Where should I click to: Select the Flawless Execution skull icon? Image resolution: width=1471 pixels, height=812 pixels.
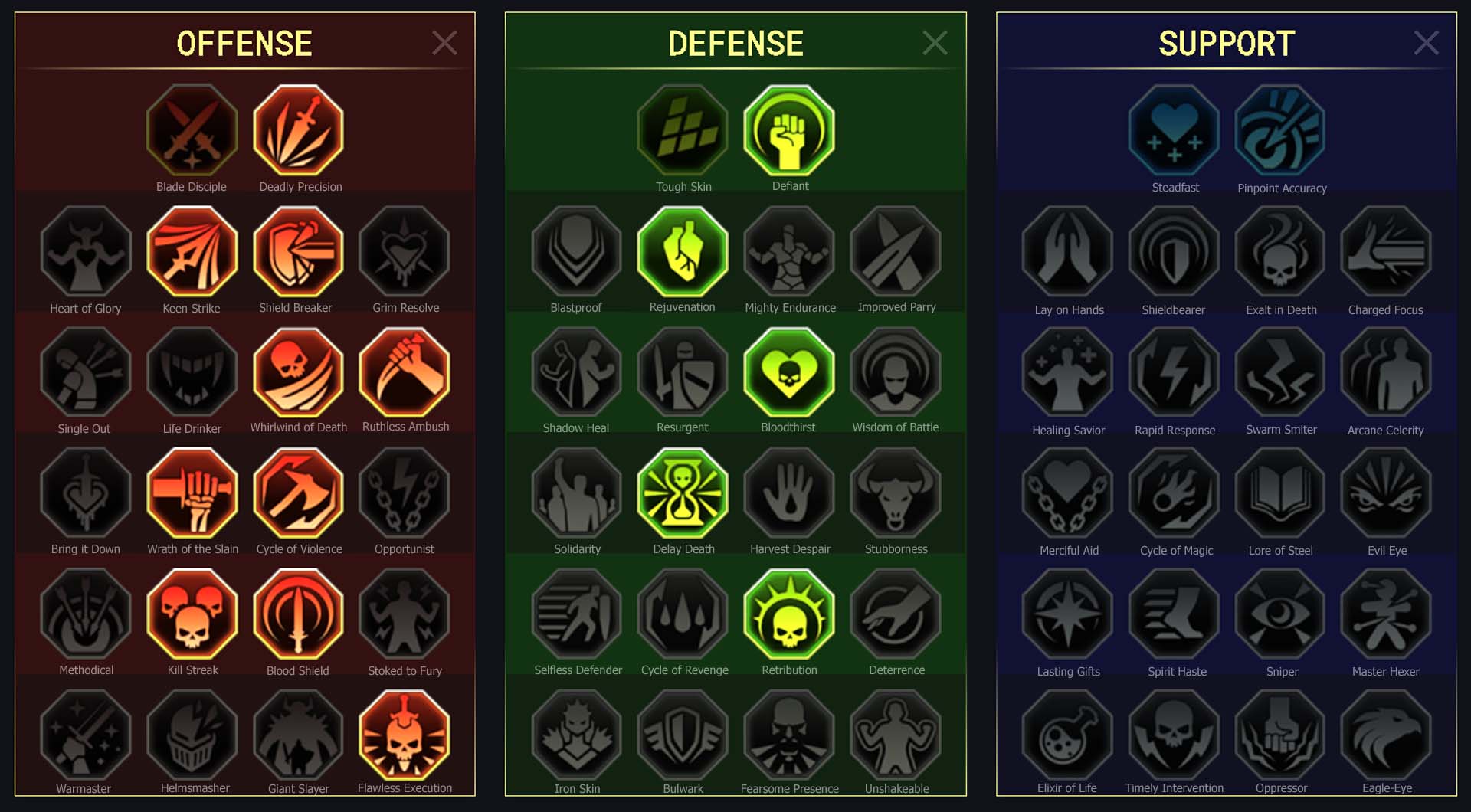(405, 735)
